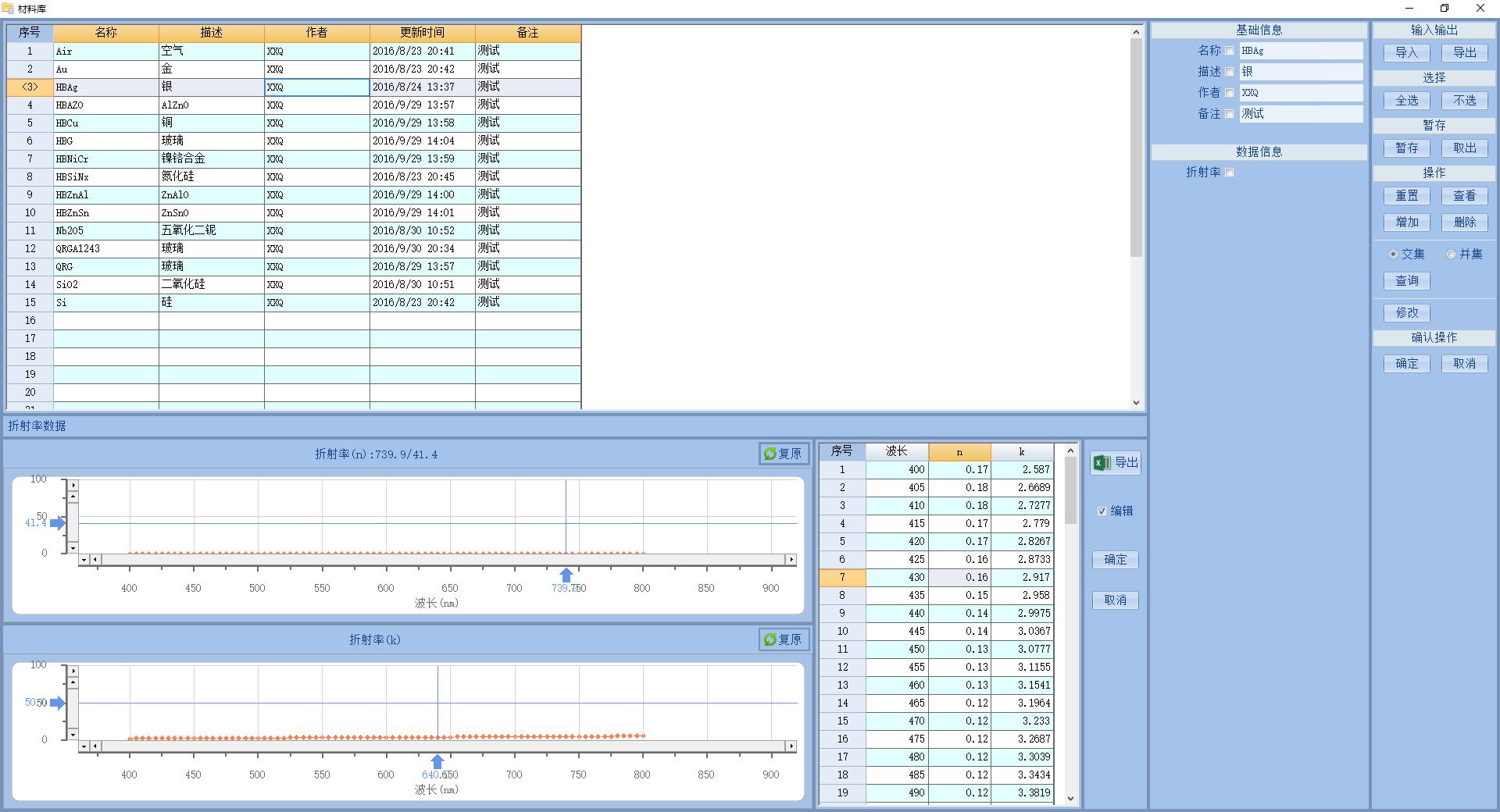Screen dimensions: 1500x812
Task: Click the blue value arrow at 50 in k chart
Action: [58, 703]
